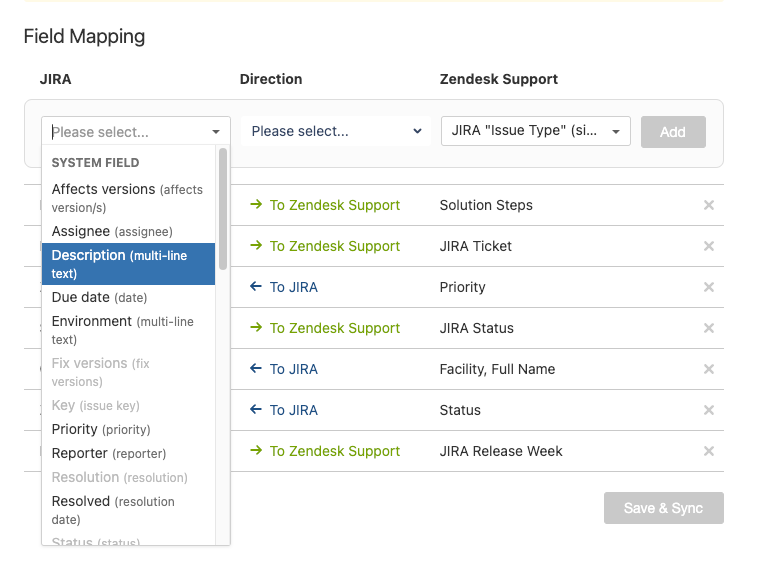Viewport: 783px width, 581px height.
Task: Choose Key (issue key) option
Action: tap(128, 405)
